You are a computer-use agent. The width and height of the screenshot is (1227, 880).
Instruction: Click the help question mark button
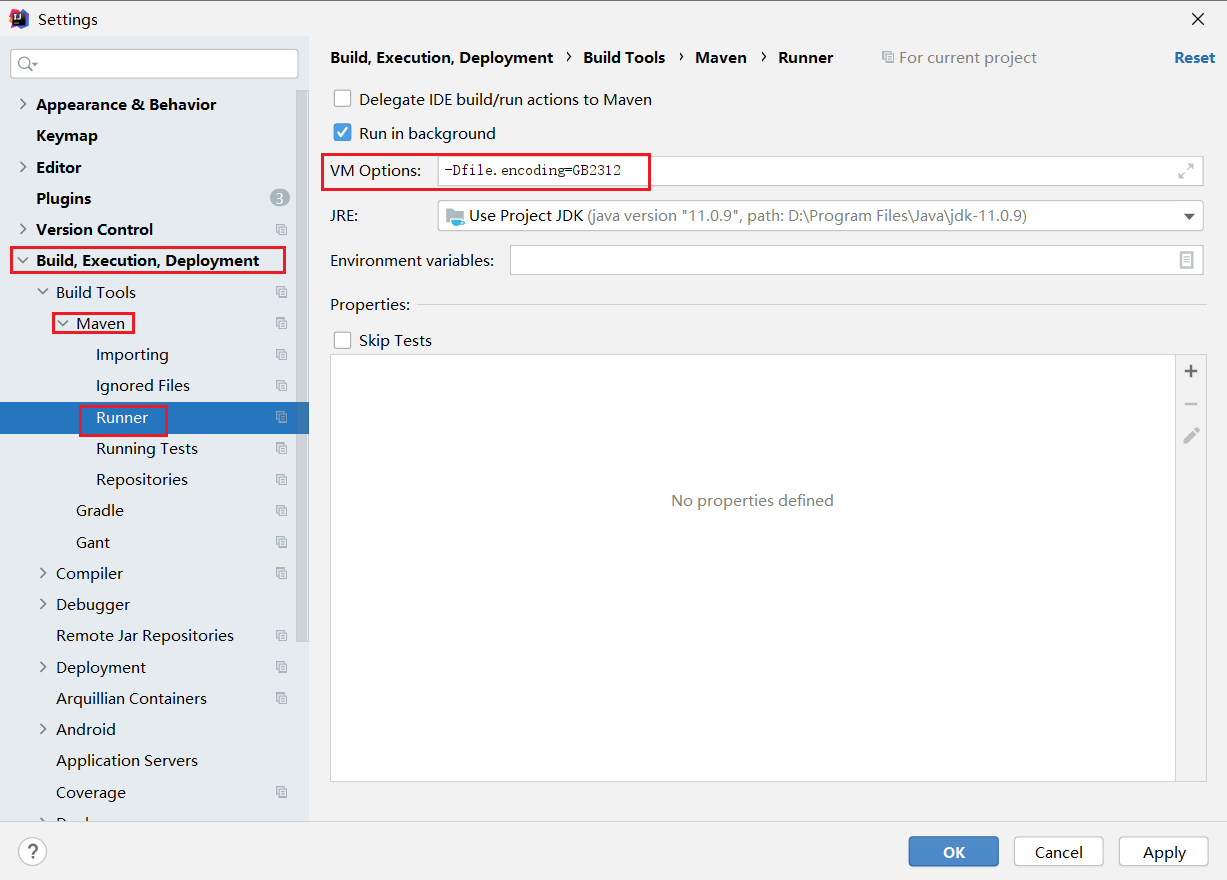[32, 852]
